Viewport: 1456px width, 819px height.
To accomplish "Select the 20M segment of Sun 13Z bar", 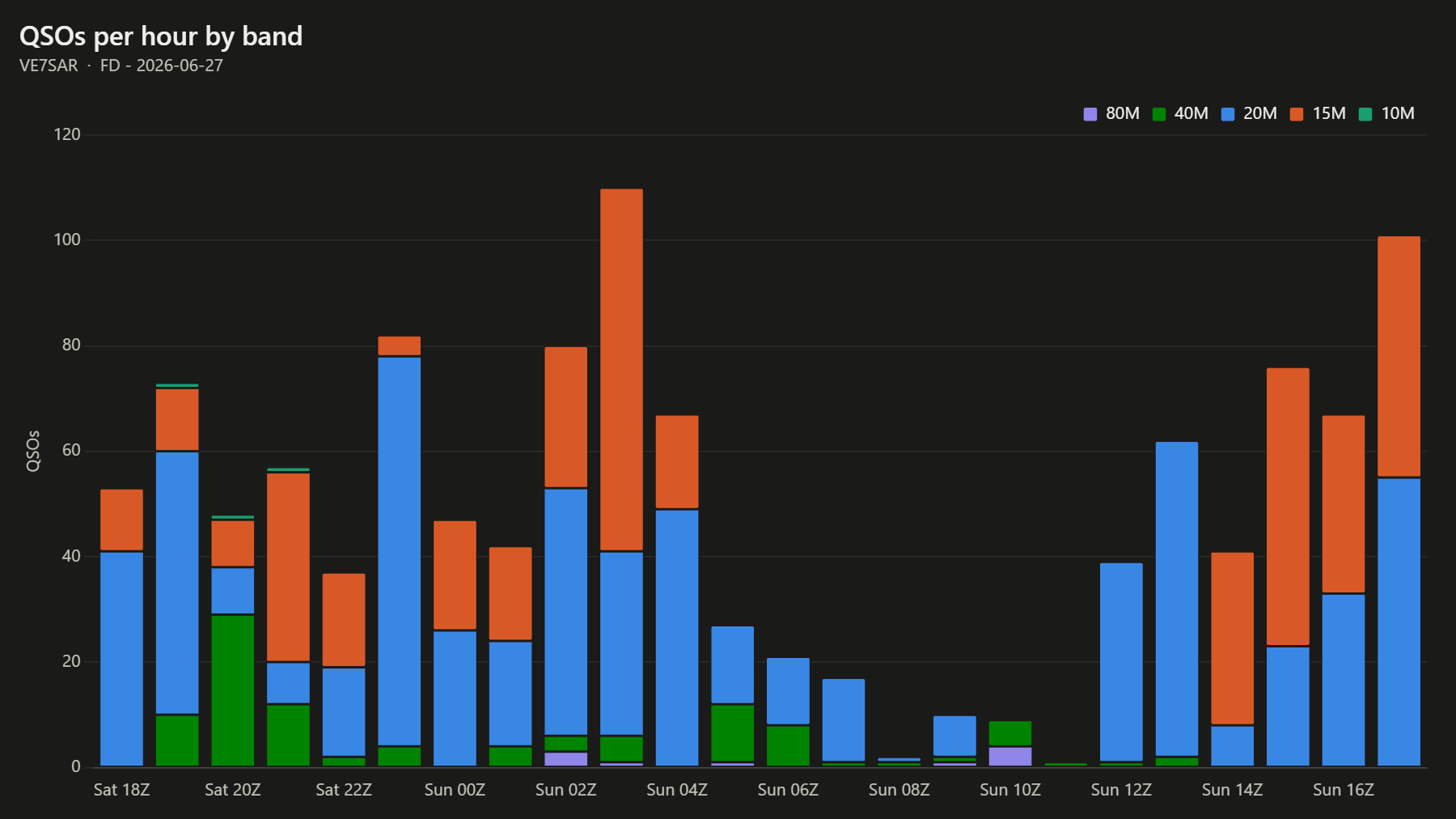I will [x=1177, y=600].
